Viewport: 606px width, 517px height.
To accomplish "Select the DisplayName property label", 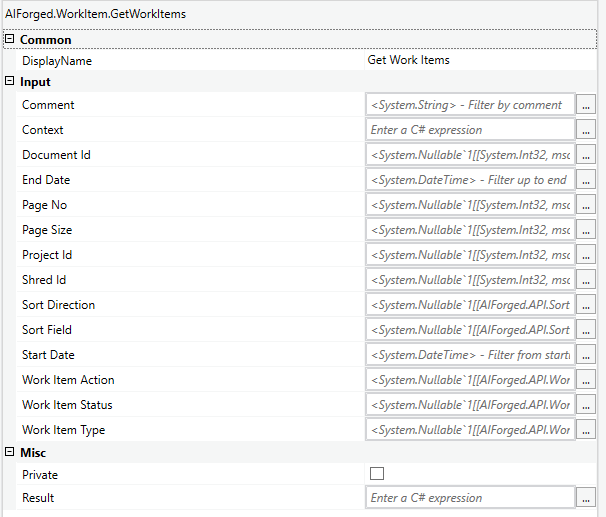I will (x=57, y=61).
